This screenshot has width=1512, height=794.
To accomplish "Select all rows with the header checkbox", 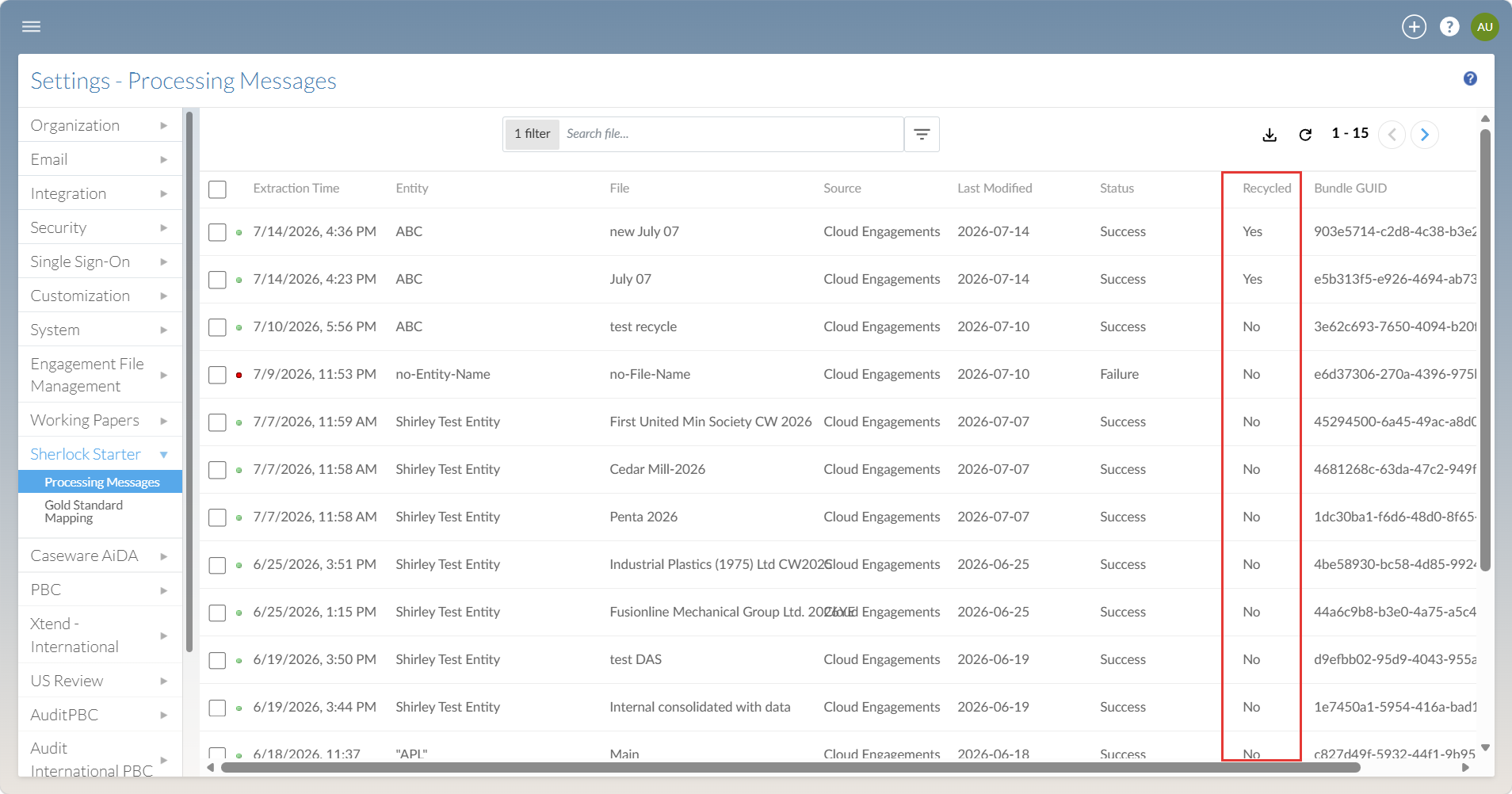I will coord(217,189).
